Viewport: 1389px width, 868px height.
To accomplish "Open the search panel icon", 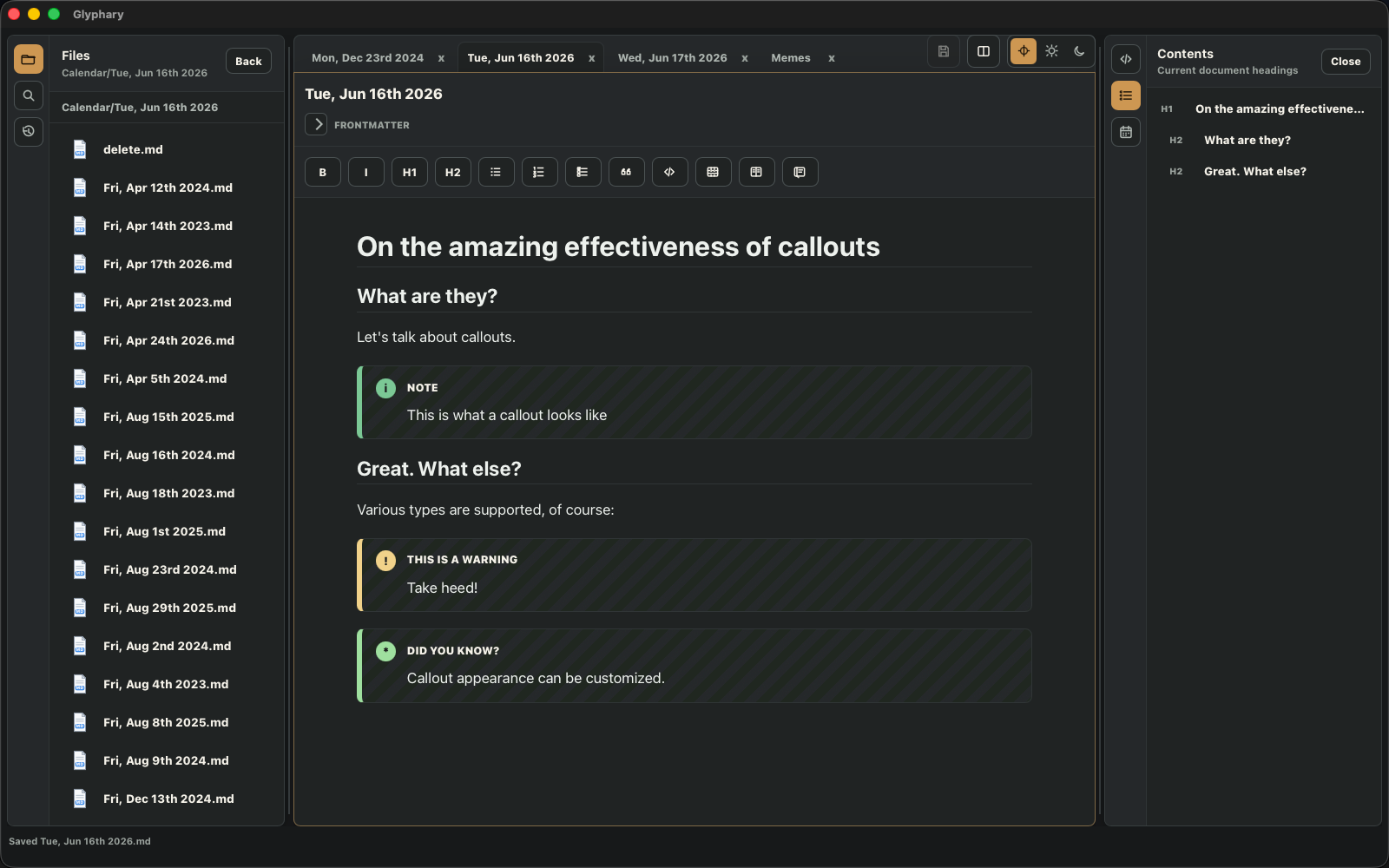I will [29, 95].
